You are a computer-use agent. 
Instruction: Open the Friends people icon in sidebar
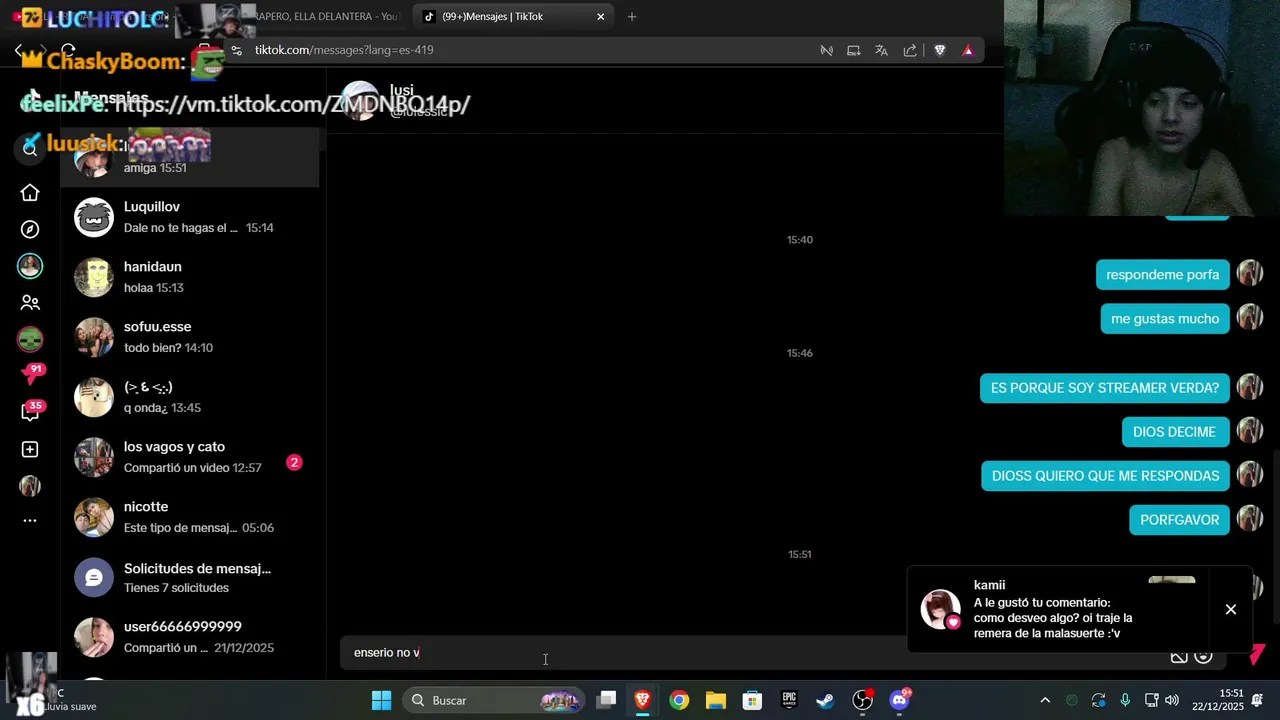[x=30, y=302]
